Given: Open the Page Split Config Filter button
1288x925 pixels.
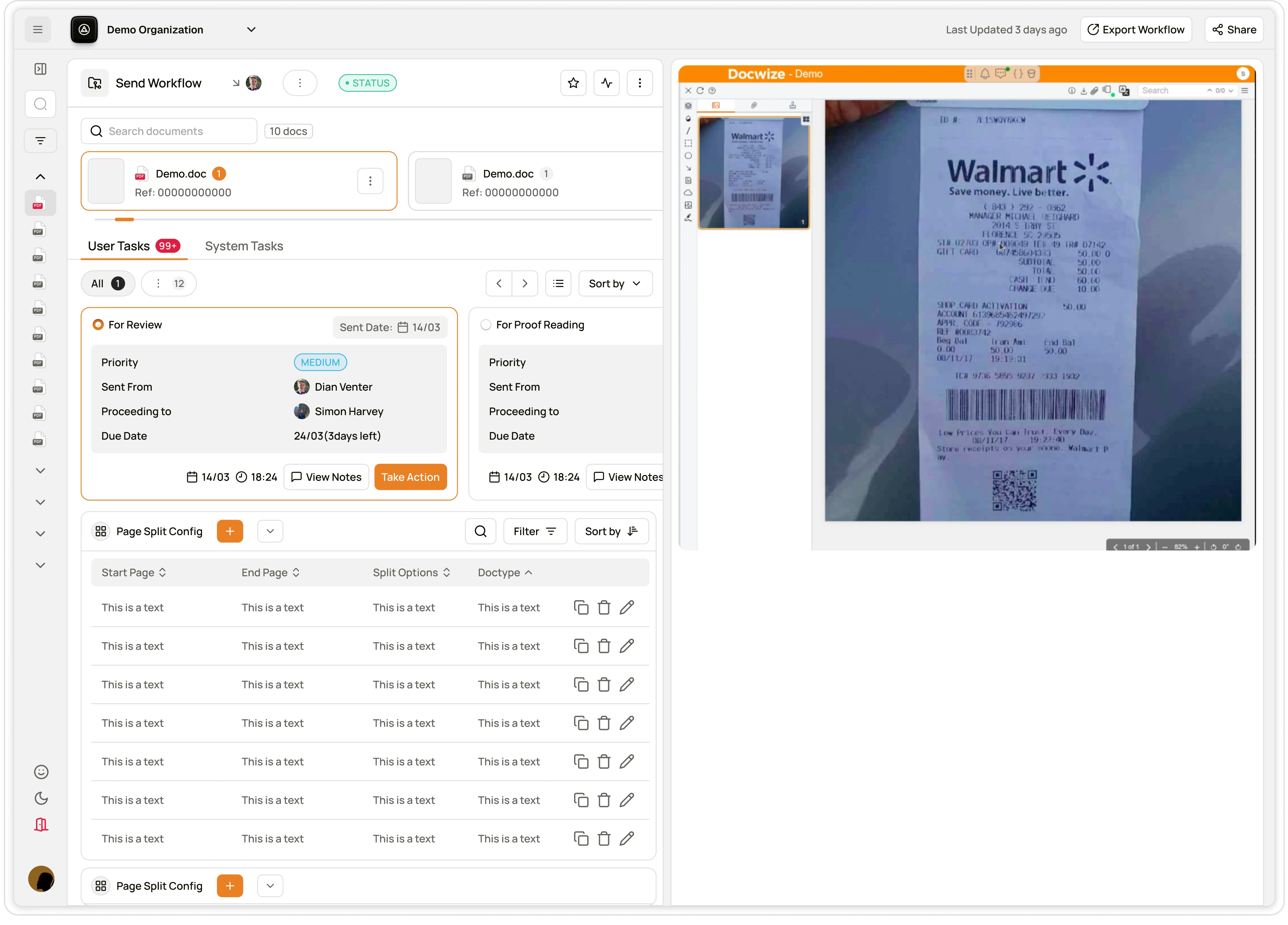Looking at the screenshot, I should click(x=535, y=531).
